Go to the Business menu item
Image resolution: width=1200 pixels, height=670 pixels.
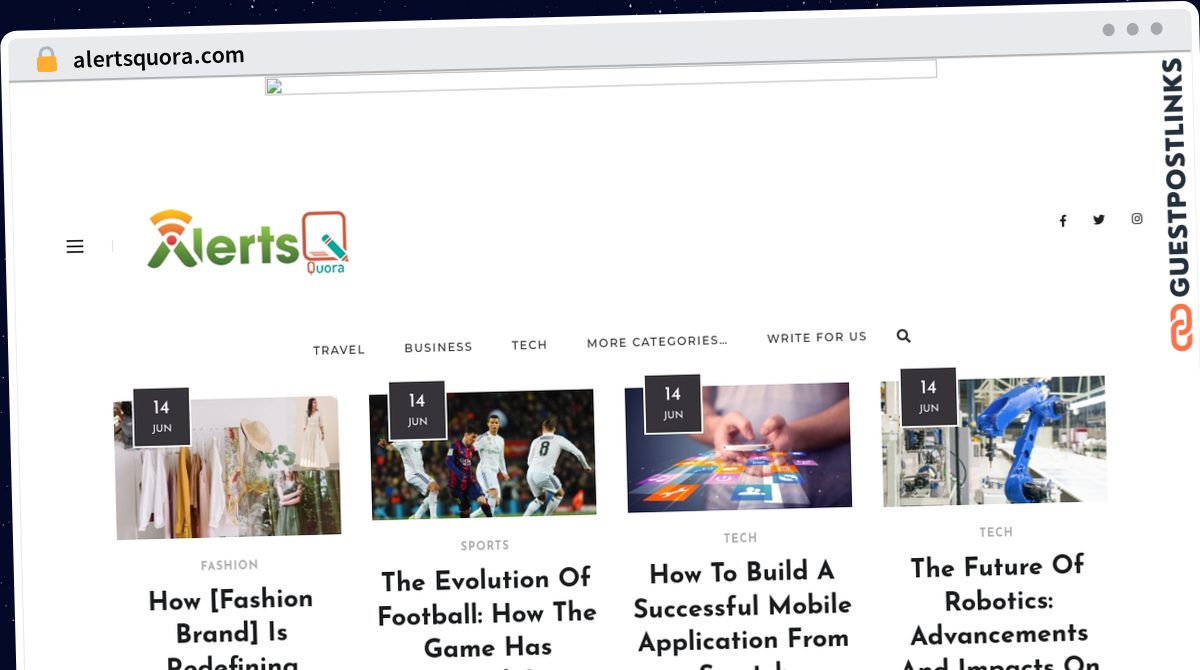pyautogui.click(x=438, y=347)
